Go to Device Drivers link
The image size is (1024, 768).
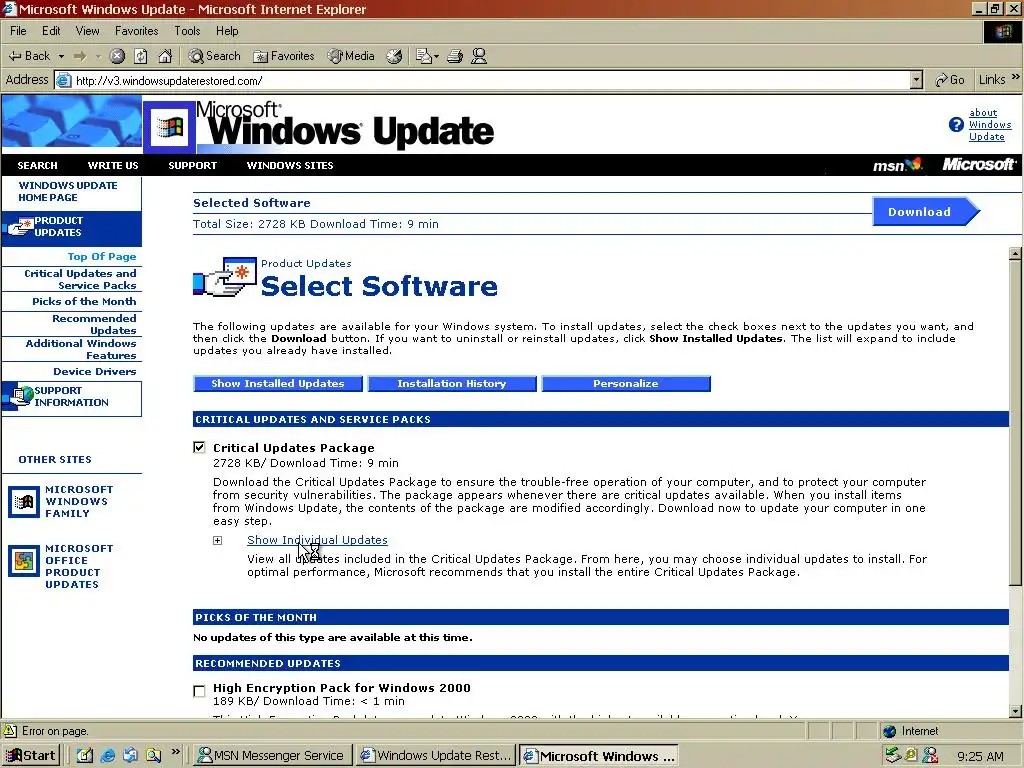coord(95,372)
